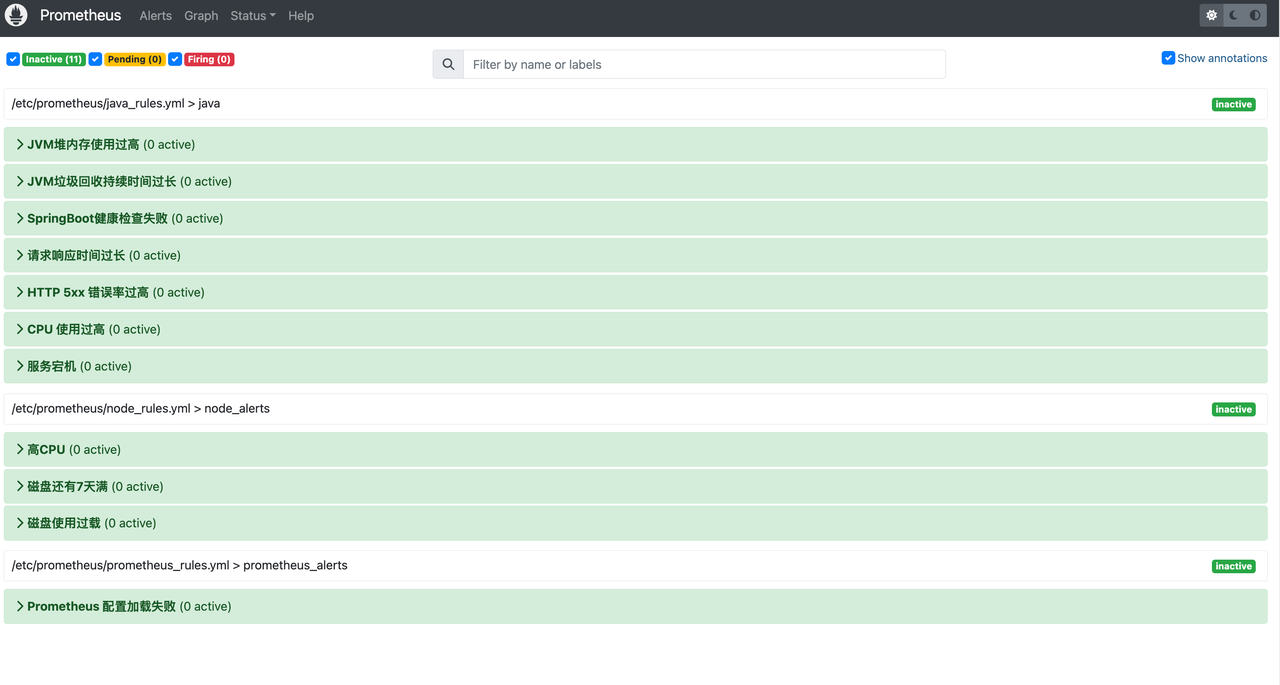Screen dimensions: 1280x685
Task: Toggle the Firing (0) filter checkbox
Action: 175,59
